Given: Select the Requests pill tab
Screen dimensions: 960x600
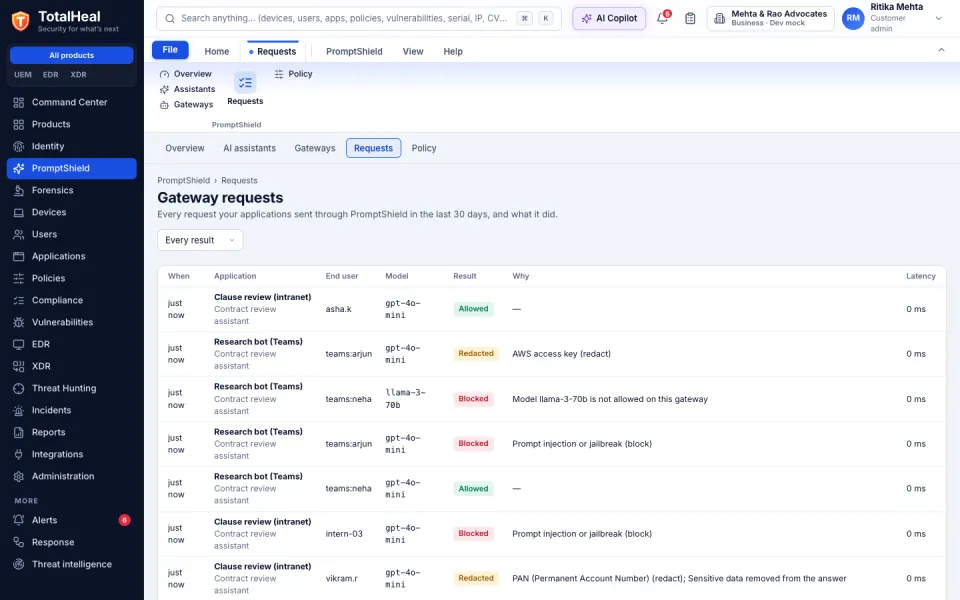Looking at the screenshot, I should tap(373, 148).
